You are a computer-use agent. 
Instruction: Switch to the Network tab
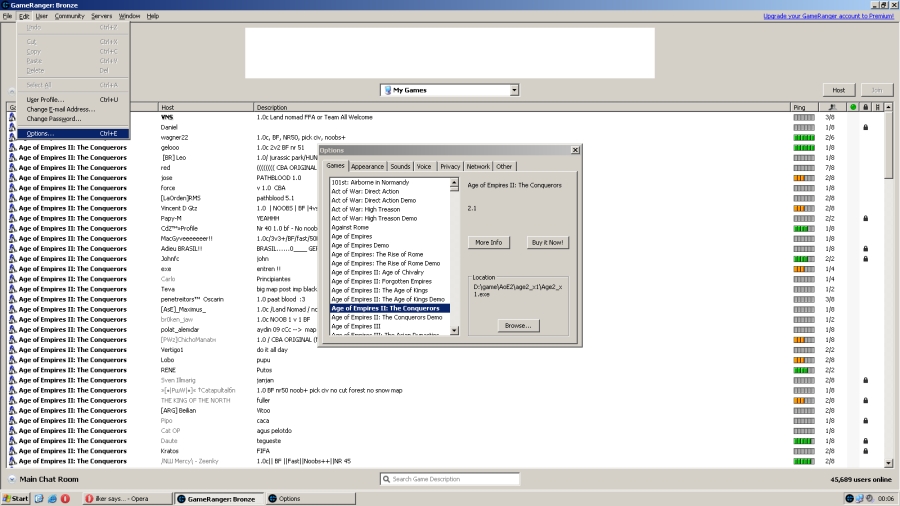pyautogui.click(x=478, y=166)
